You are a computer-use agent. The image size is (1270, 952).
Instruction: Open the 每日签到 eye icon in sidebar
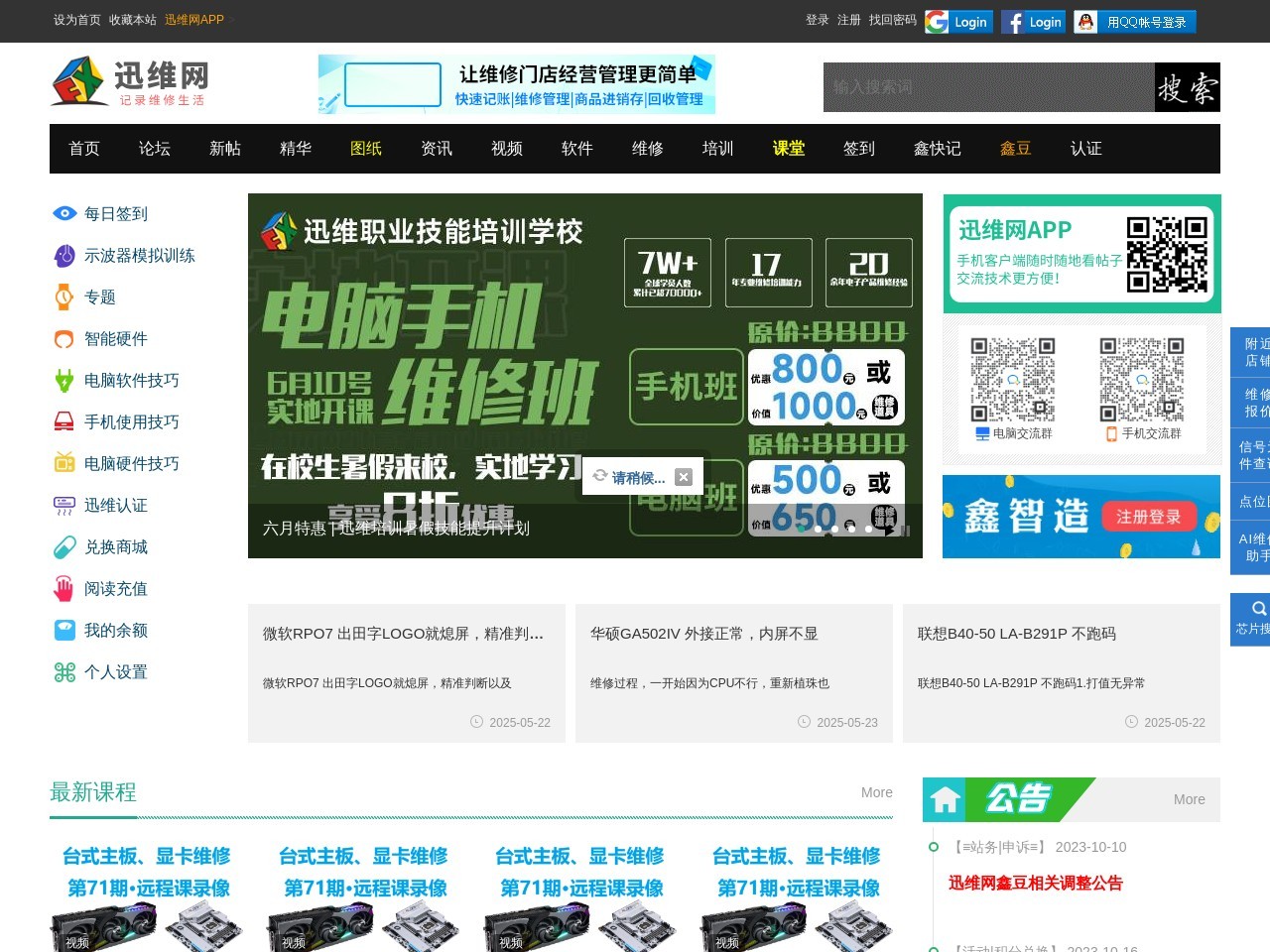coord(64,213)
